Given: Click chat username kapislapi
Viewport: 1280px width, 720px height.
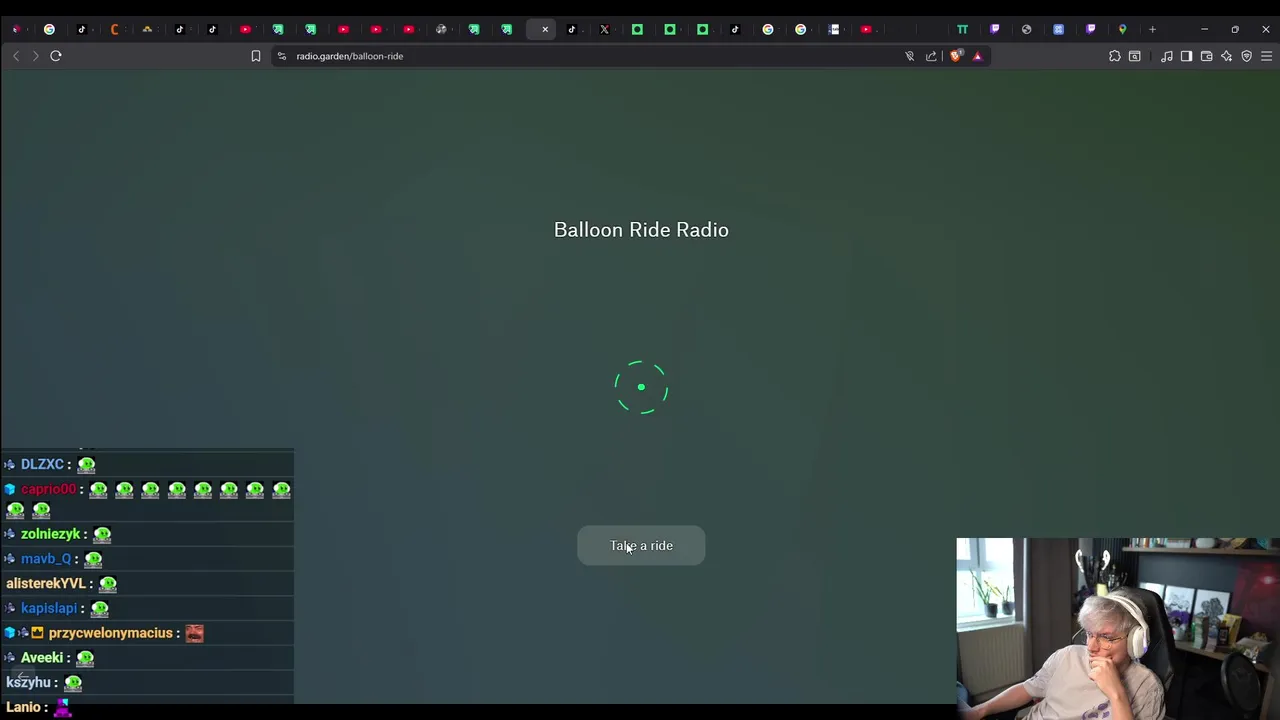Looking at the screenshot, I should point(49,608).
